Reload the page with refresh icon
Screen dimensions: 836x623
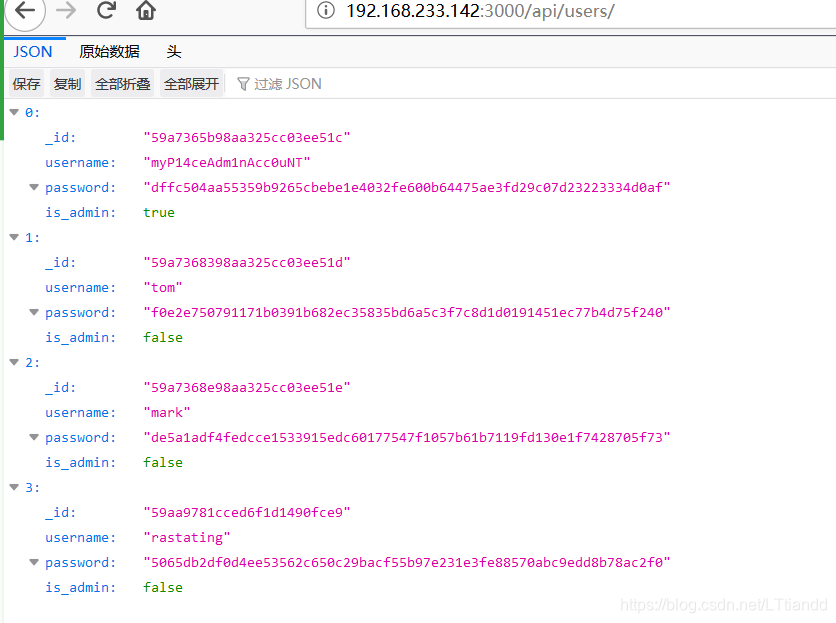(106, 10)
